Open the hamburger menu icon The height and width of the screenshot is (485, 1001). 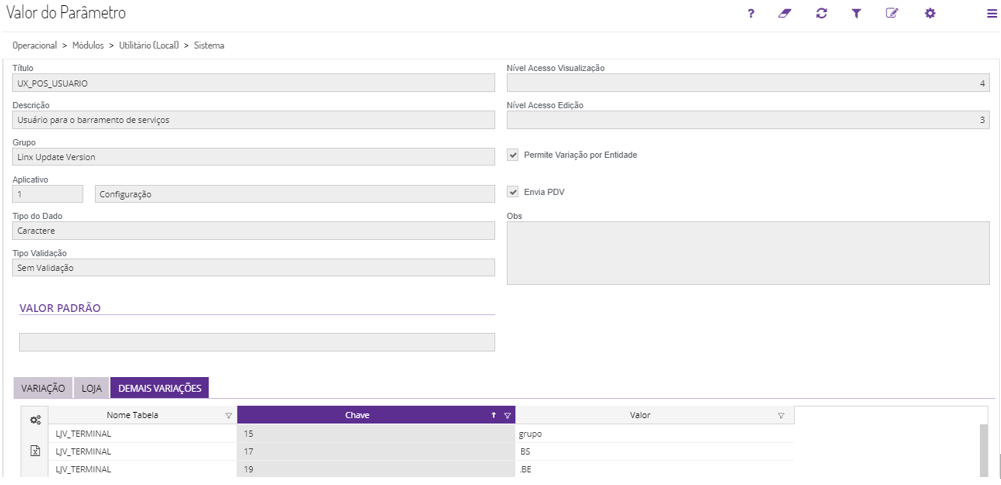tap(991, 13)
